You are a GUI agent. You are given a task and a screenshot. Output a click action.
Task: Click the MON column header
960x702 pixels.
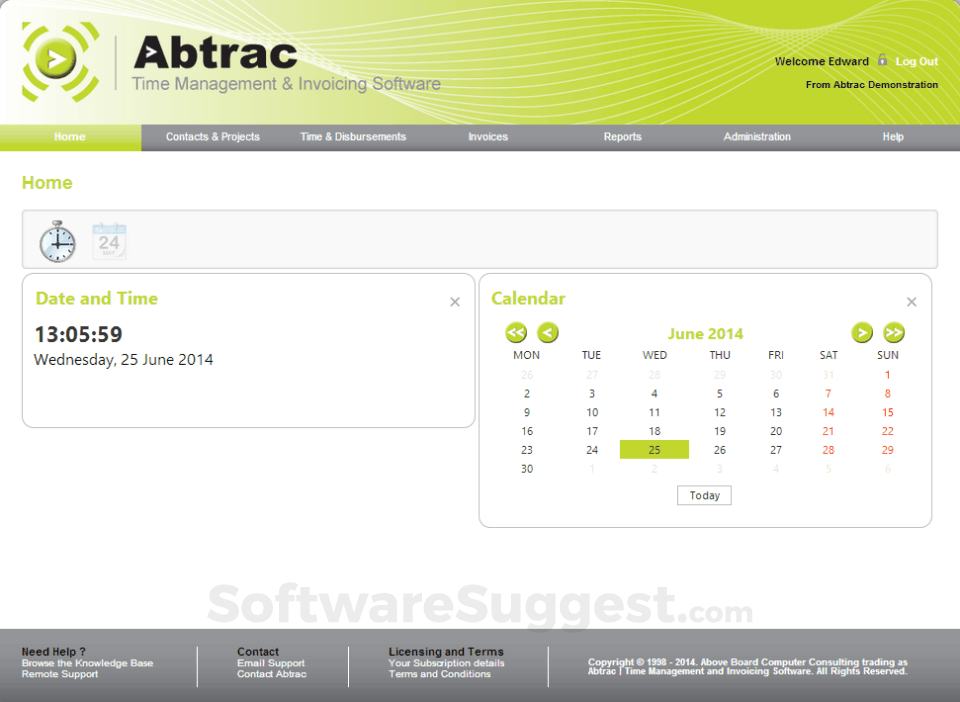click(527, 355)
